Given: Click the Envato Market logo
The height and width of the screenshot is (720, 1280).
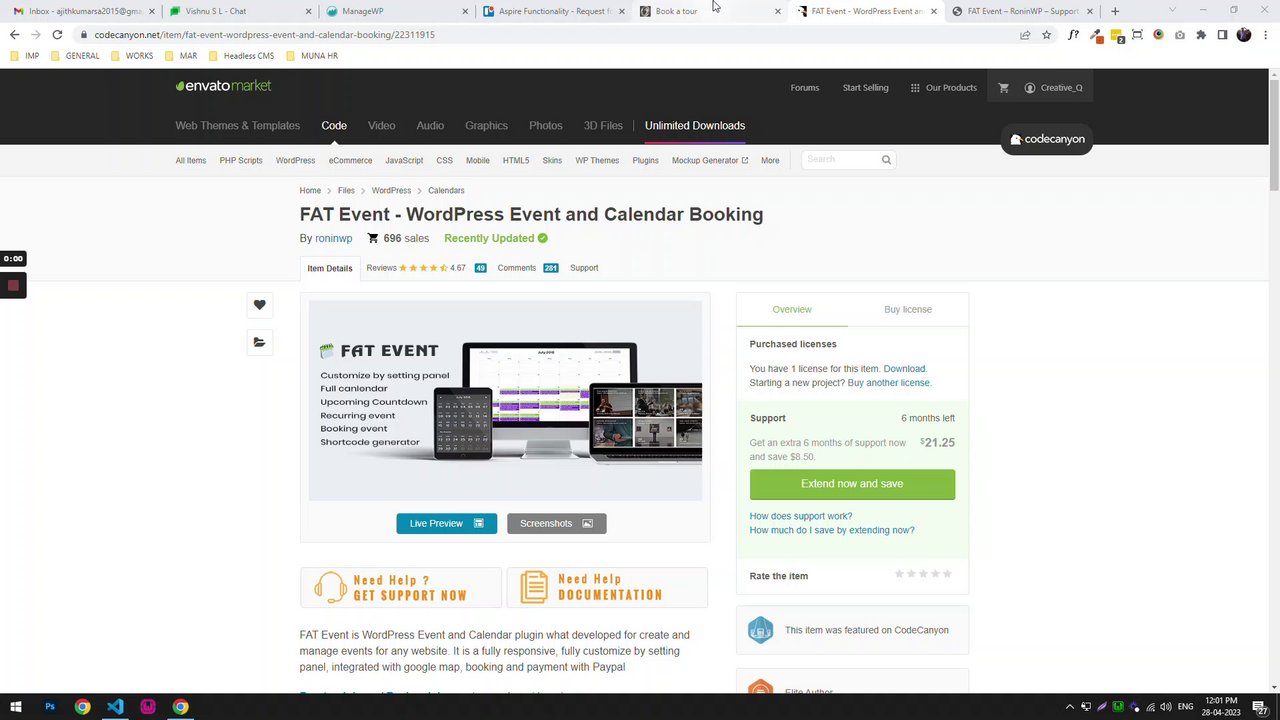Looking at the screenshot, I should (223, 86).
